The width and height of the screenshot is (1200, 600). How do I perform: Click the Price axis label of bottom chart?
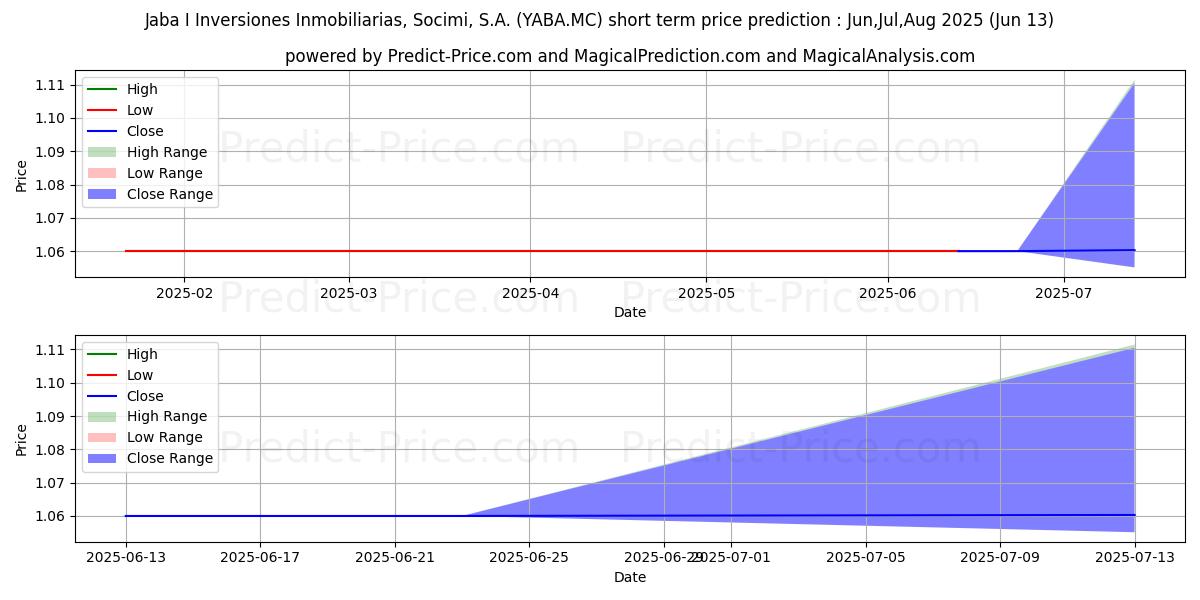22,439
